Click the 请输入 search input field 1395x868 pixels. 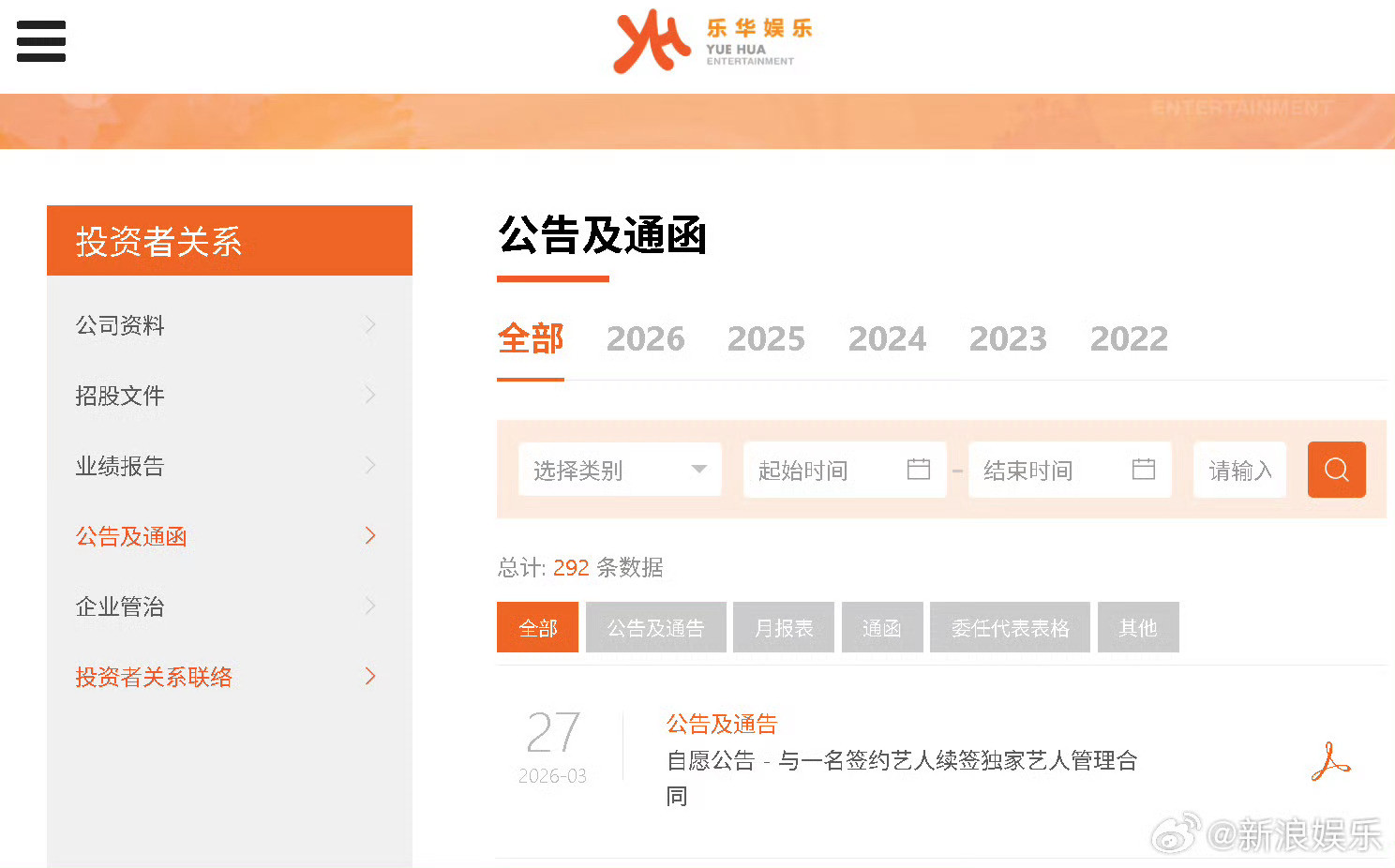point(1239,469)
